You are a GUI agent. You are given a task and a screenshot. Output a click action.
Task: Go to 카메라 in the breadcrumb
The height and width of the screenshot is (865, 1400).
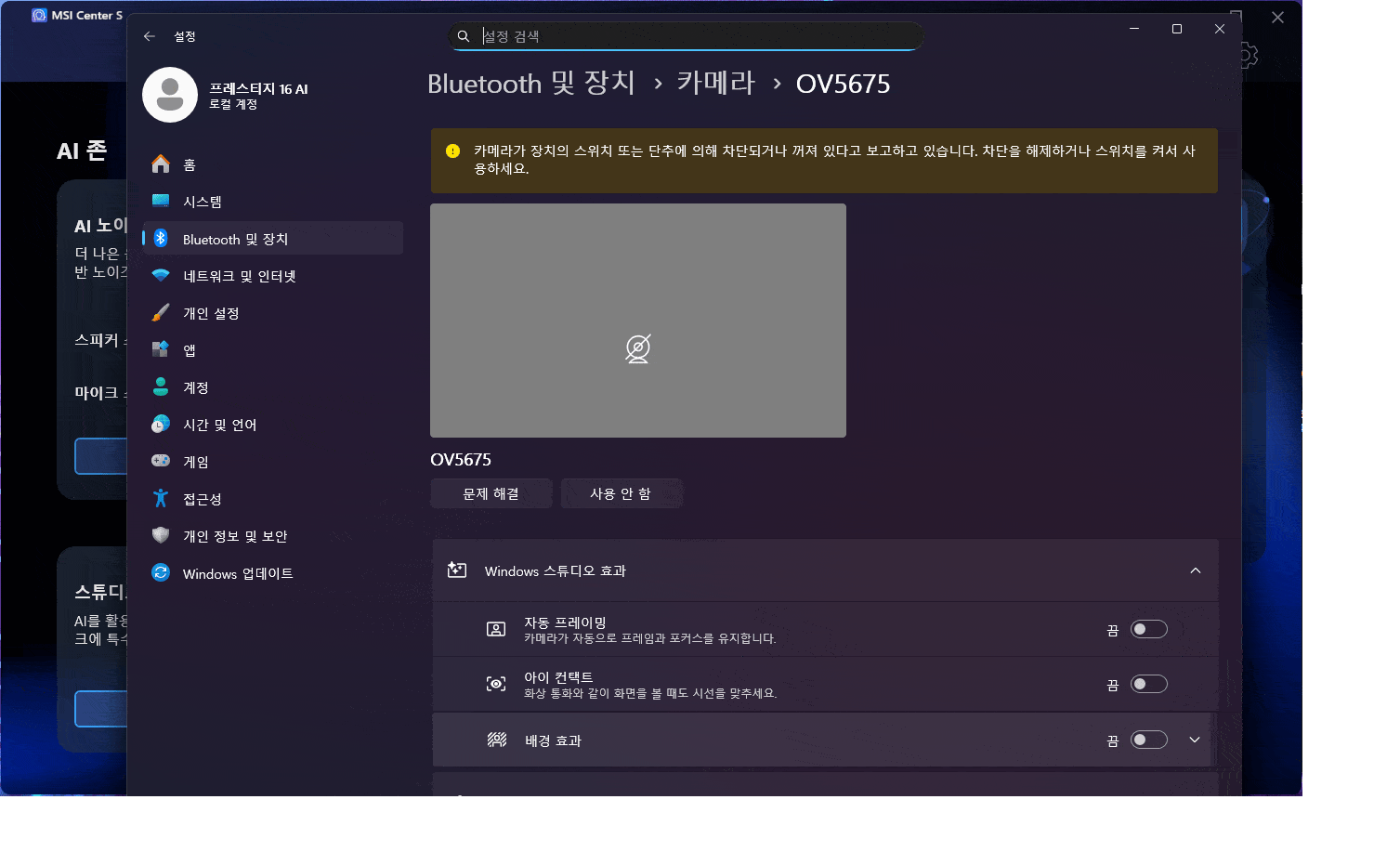[x=715, y=84]
